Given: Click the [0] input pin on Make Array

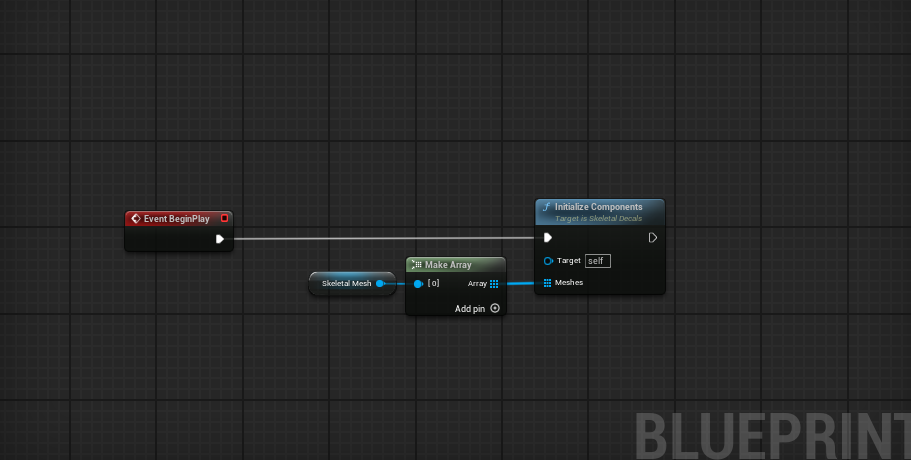Looking at the screenshot, I should click(418, 284).
